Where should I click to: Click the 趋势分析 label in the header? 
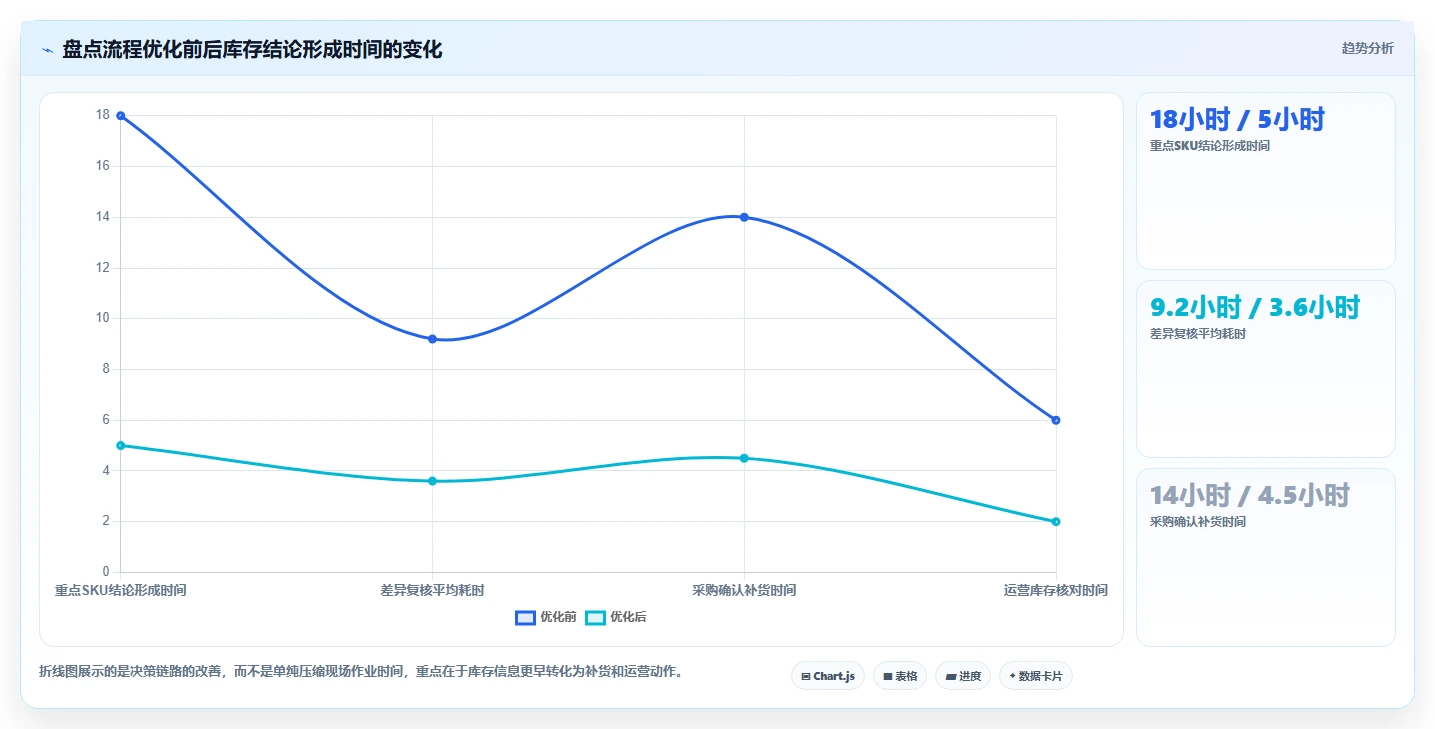point(1367,48)
